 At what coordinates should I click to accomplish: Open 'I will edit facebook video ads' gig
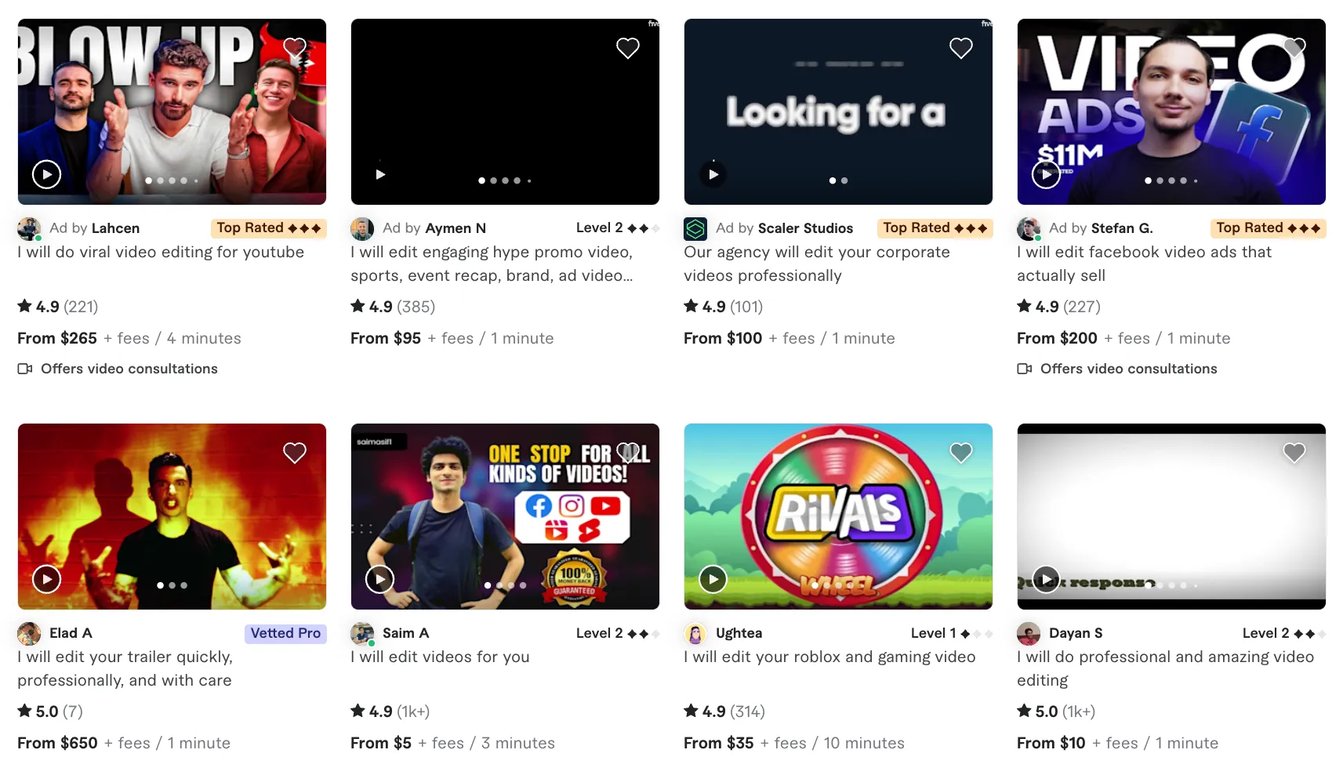pos(1144,264)
